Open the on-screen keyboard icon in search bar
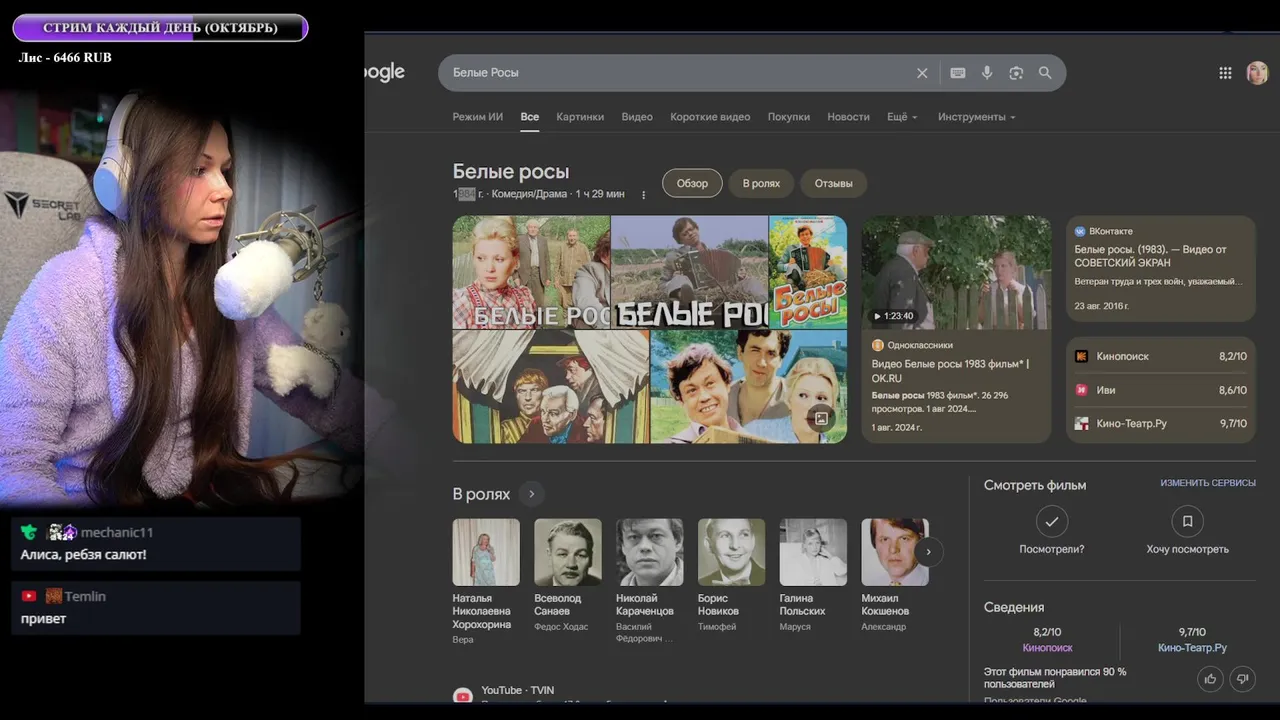The image size is (1280, 720). [957, 73]
